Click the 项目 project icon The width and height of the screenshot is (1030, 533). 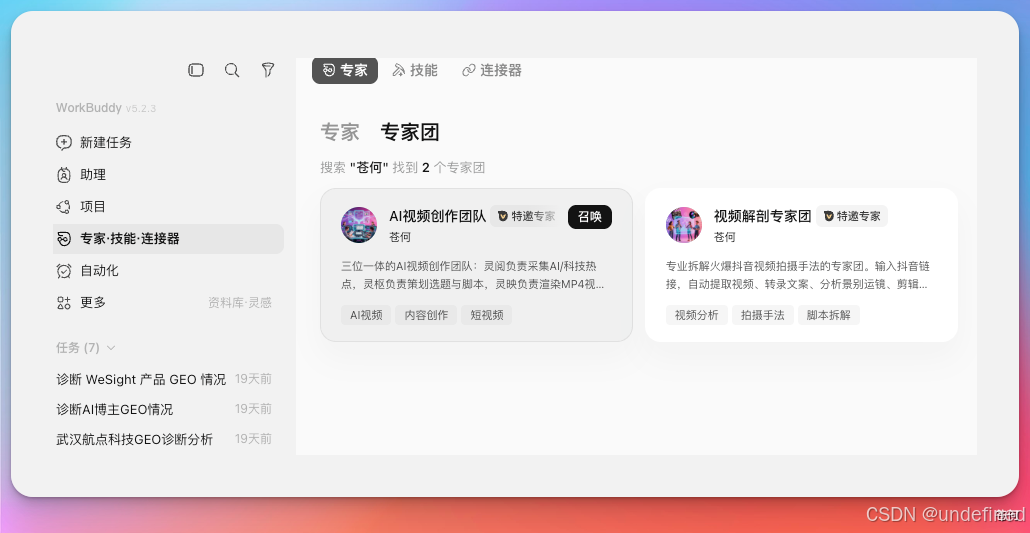pos(64,207)
